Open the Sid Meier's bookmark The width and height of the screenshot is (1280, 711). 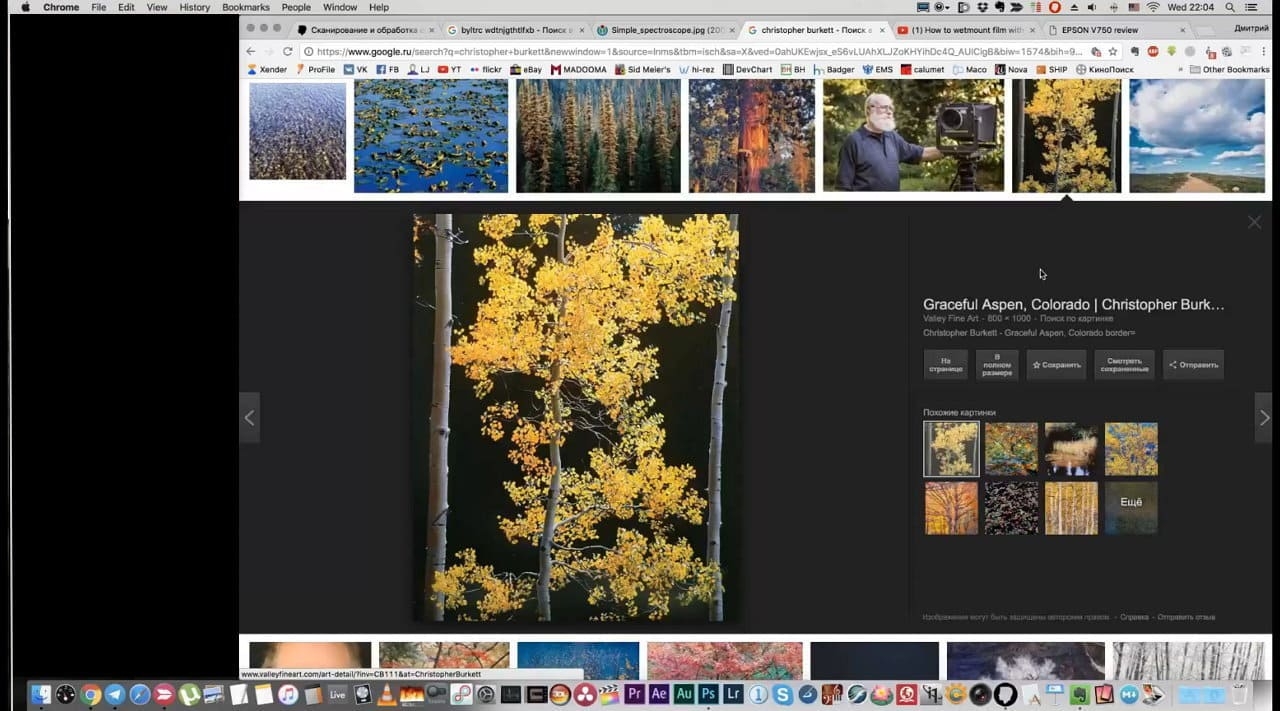[642, 69]
